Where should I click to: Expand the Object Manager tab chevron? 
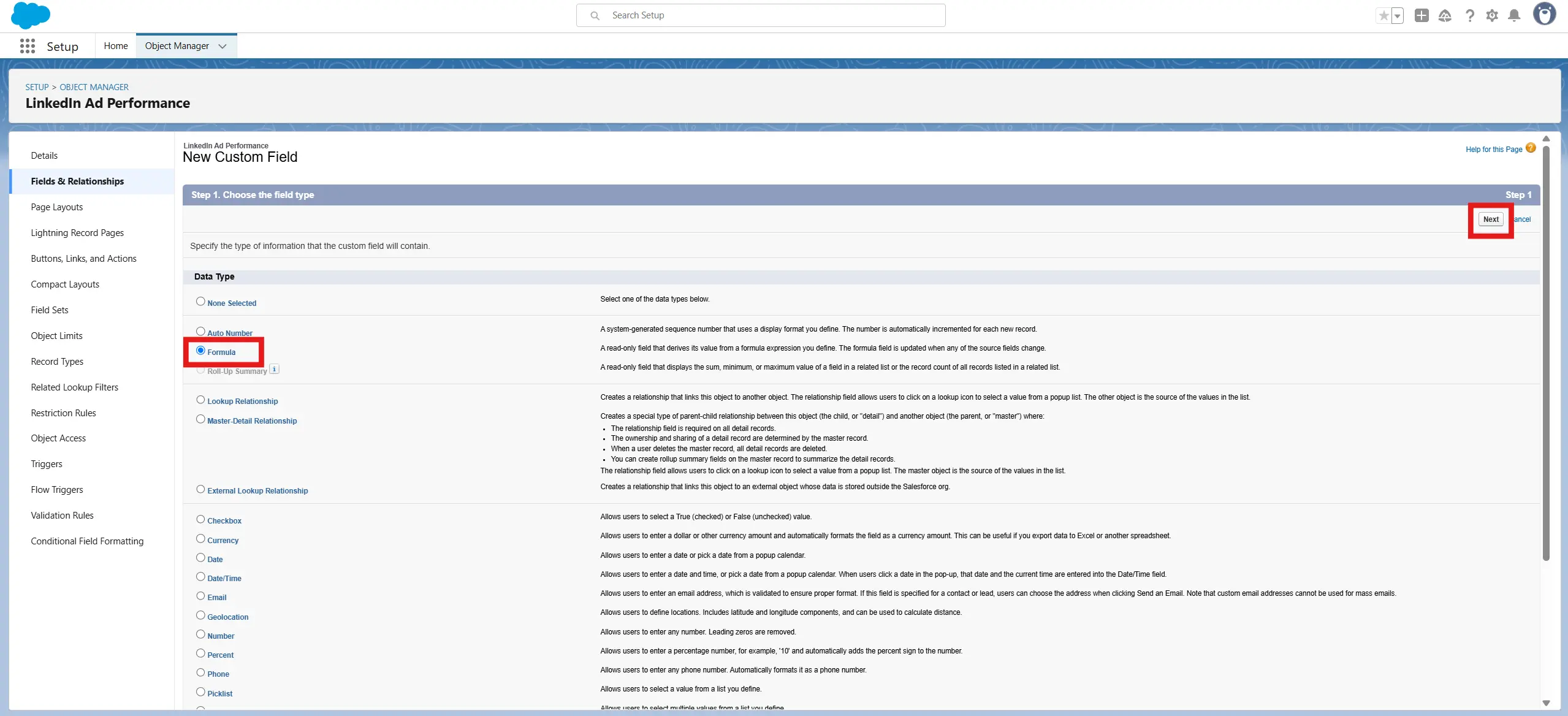223,46
